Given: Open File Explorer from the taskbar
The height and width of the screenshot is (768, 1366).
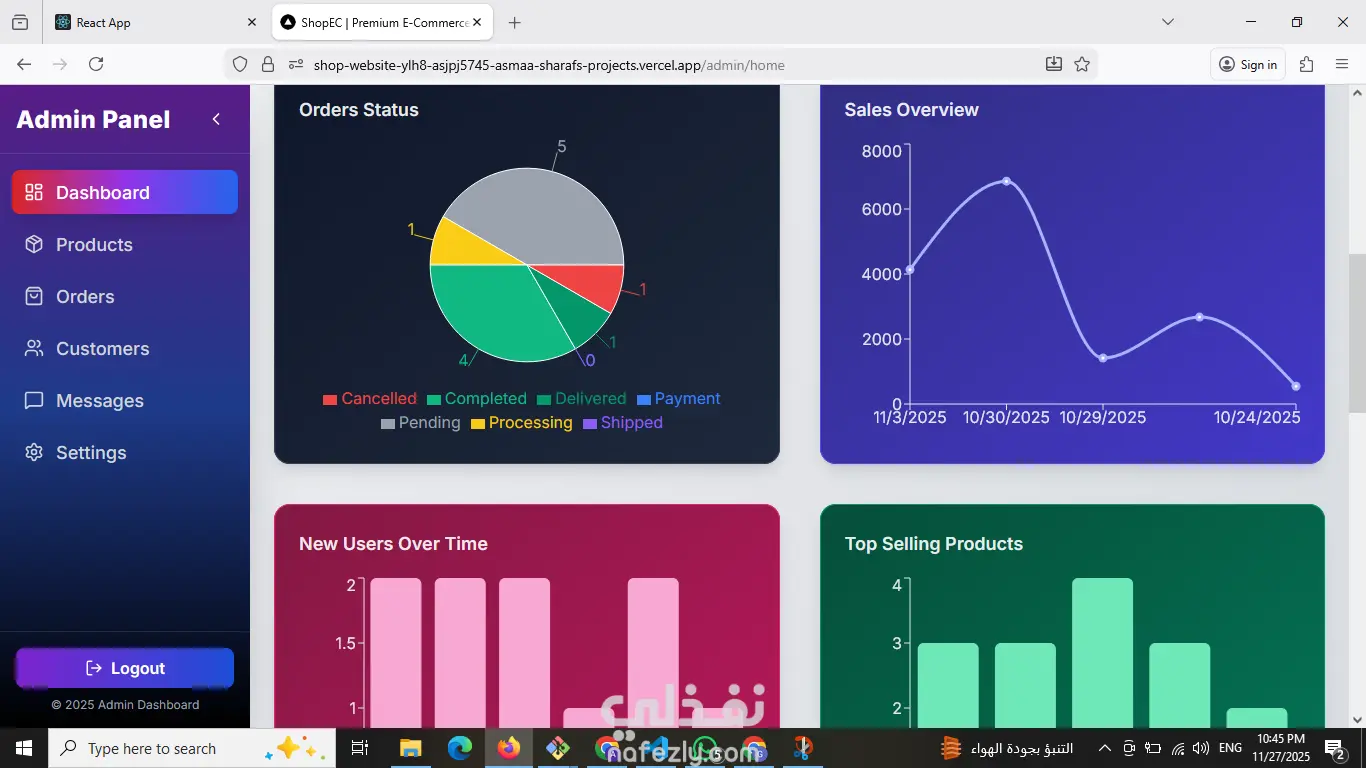Looking at the screenshot, I should (410, 748).
